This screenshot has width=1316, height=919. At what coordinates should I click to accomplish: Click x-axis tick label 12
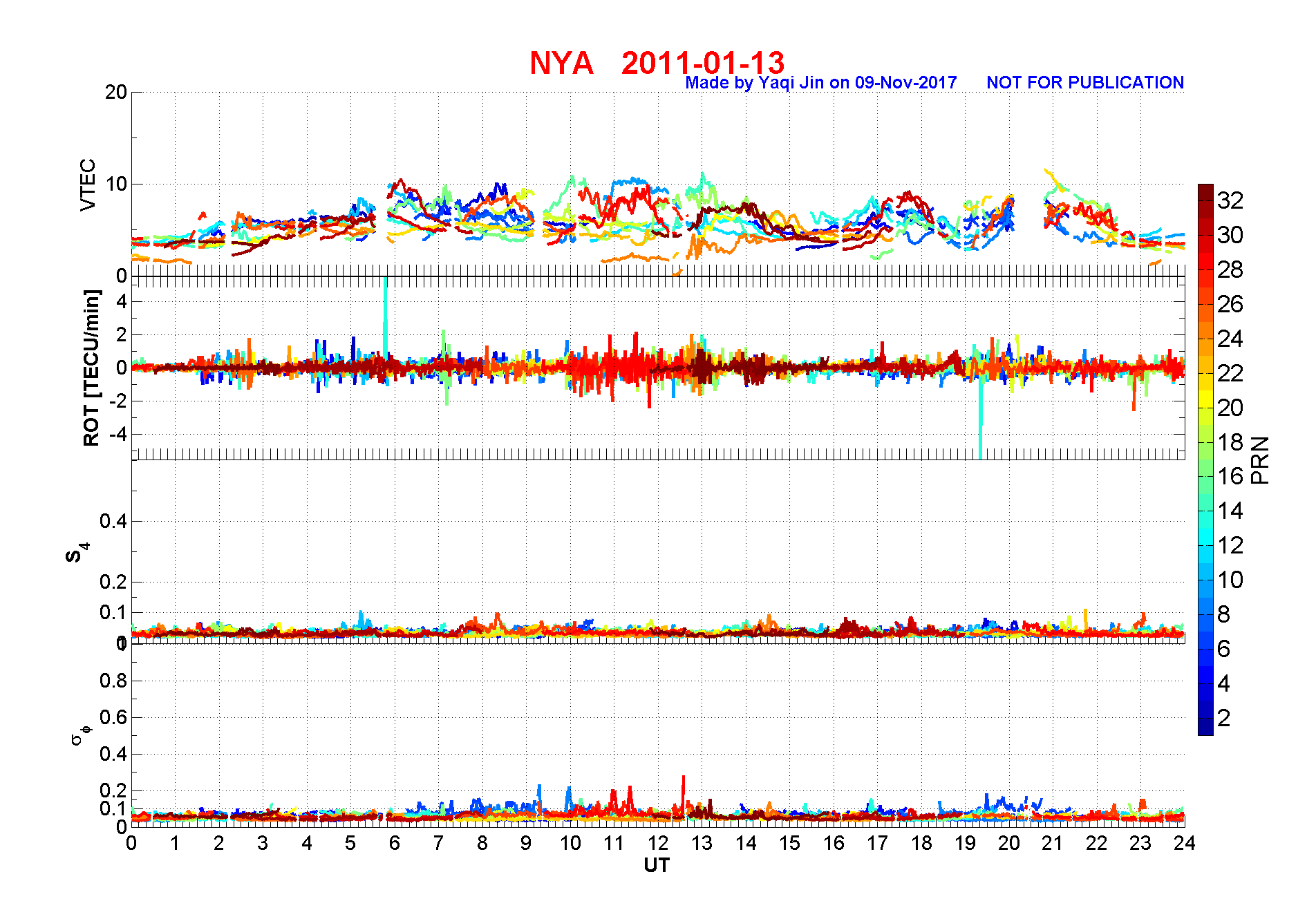[x=658, y=843]
